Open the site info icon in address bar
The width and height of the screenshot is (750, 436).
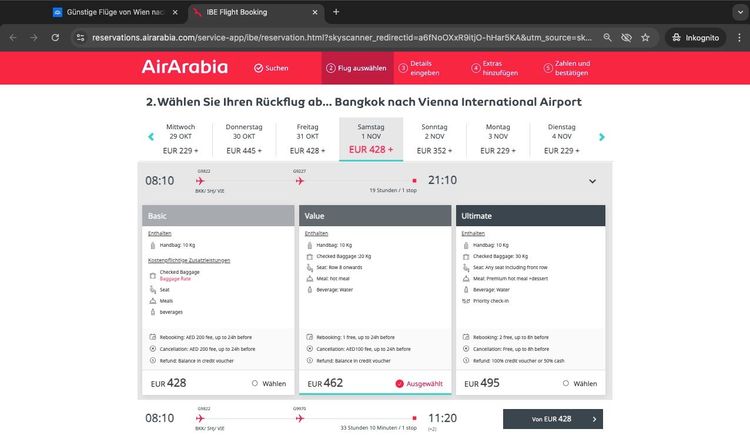[80, 37]
